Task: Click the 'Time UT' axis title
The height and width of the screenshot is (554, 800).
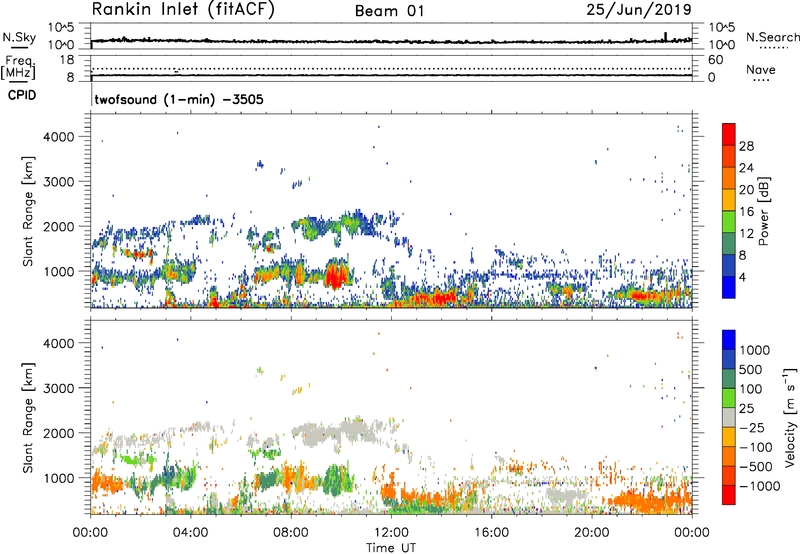Action: point(391,548)
